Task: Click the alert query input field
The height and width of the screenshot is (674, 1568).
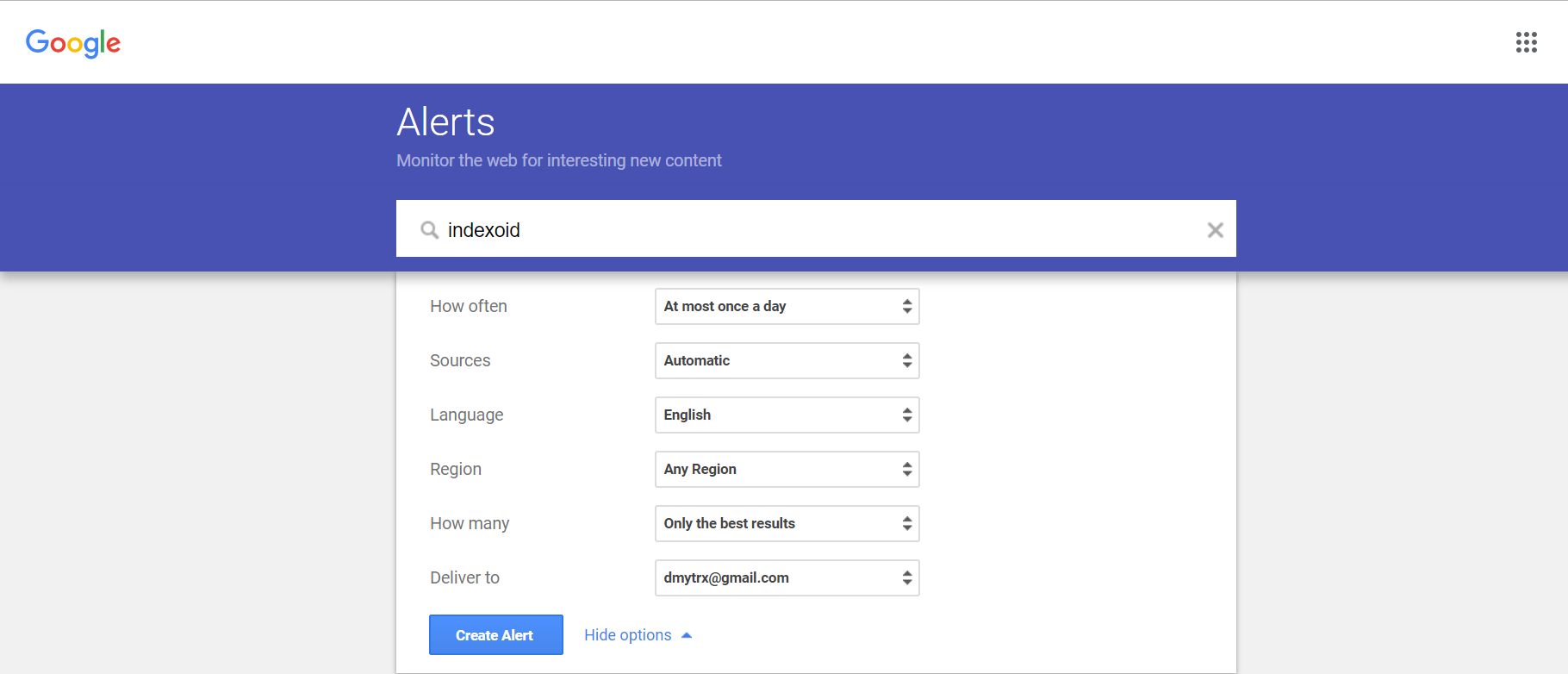Action: click(x=816, y=228)
